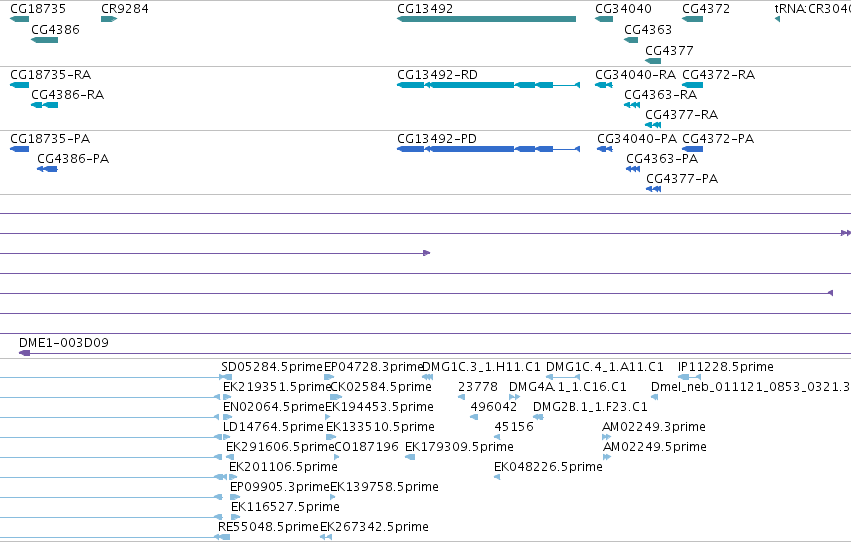Image resolution: width=851 pixels, height=542 pixels.
Task: Click protein CG4377-PA
Action: 653,189
